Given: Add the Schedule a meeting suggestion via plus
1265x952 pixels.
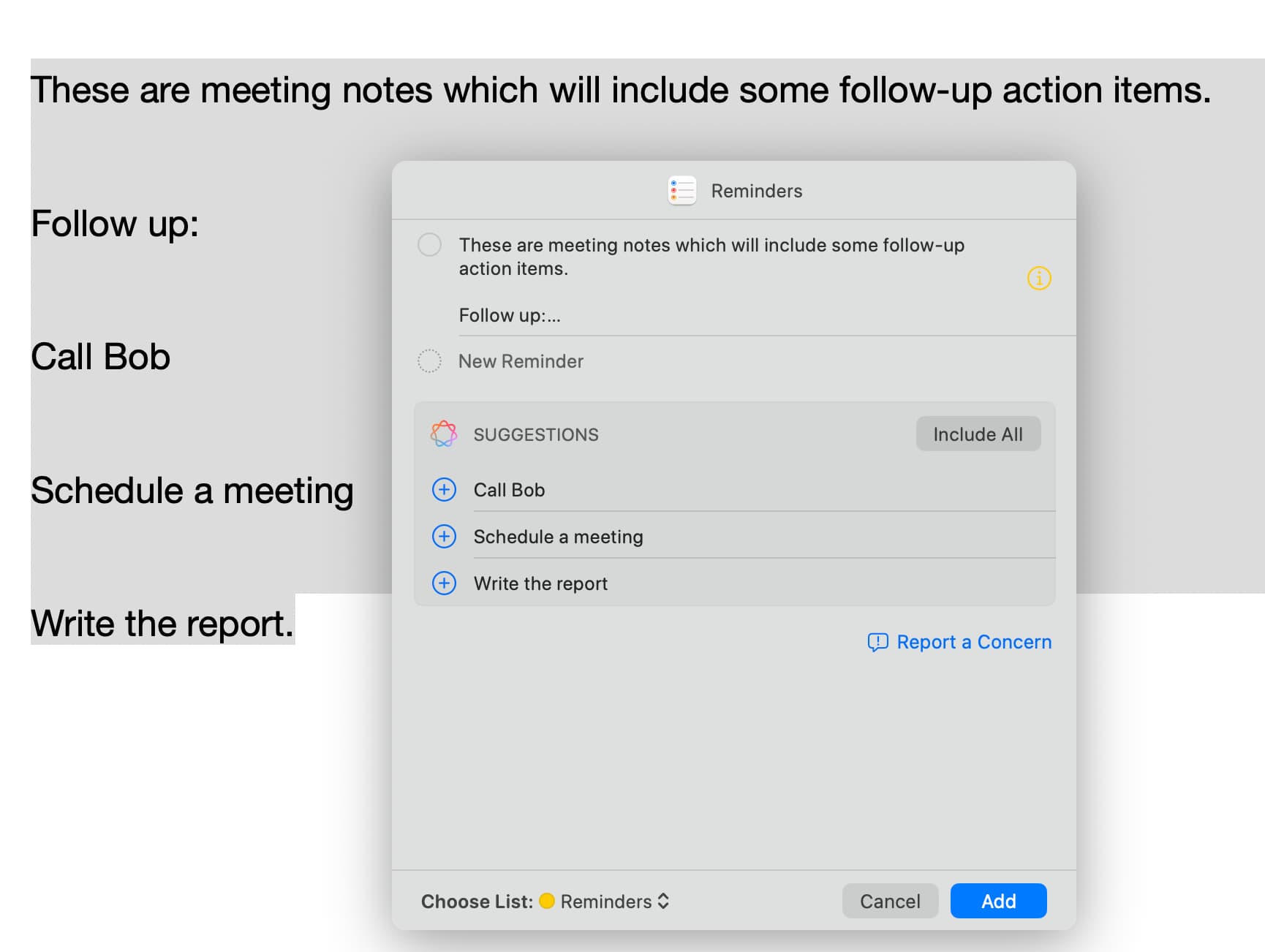Looking at the screenshot, I should 444,537.
